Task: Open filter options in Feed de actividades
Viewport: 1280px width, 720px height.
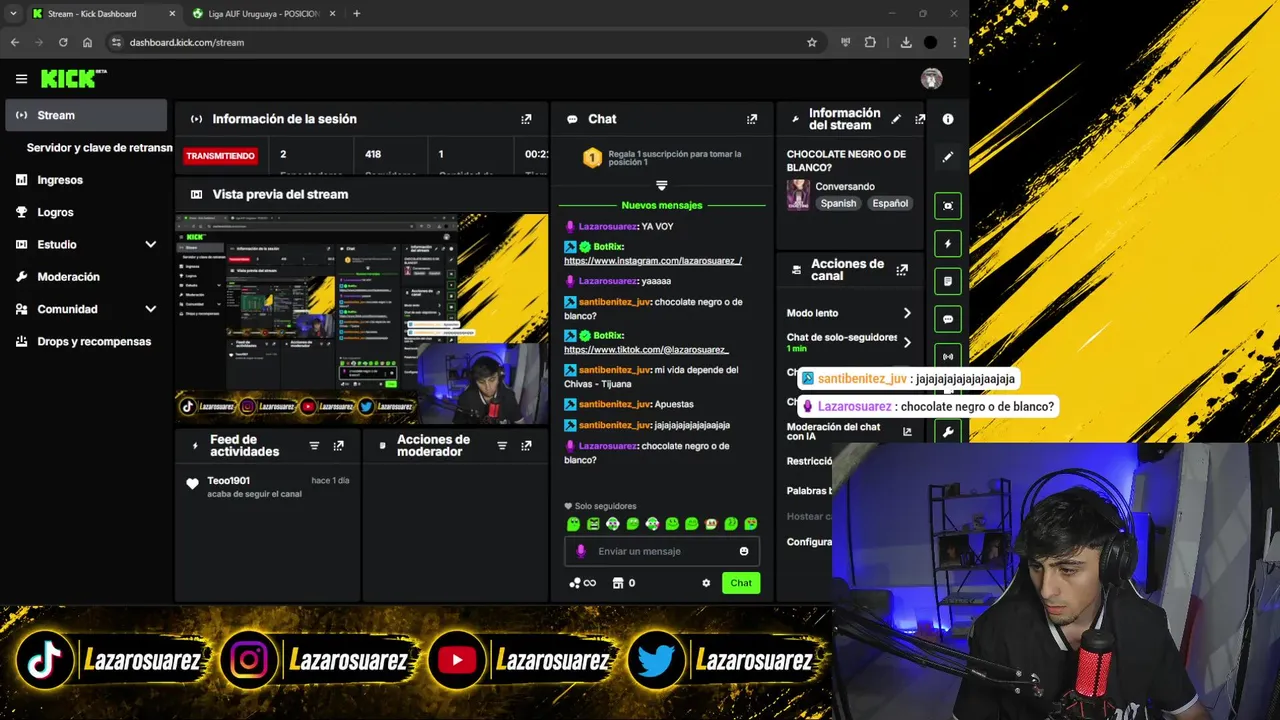Action: (x=314, y=446)
